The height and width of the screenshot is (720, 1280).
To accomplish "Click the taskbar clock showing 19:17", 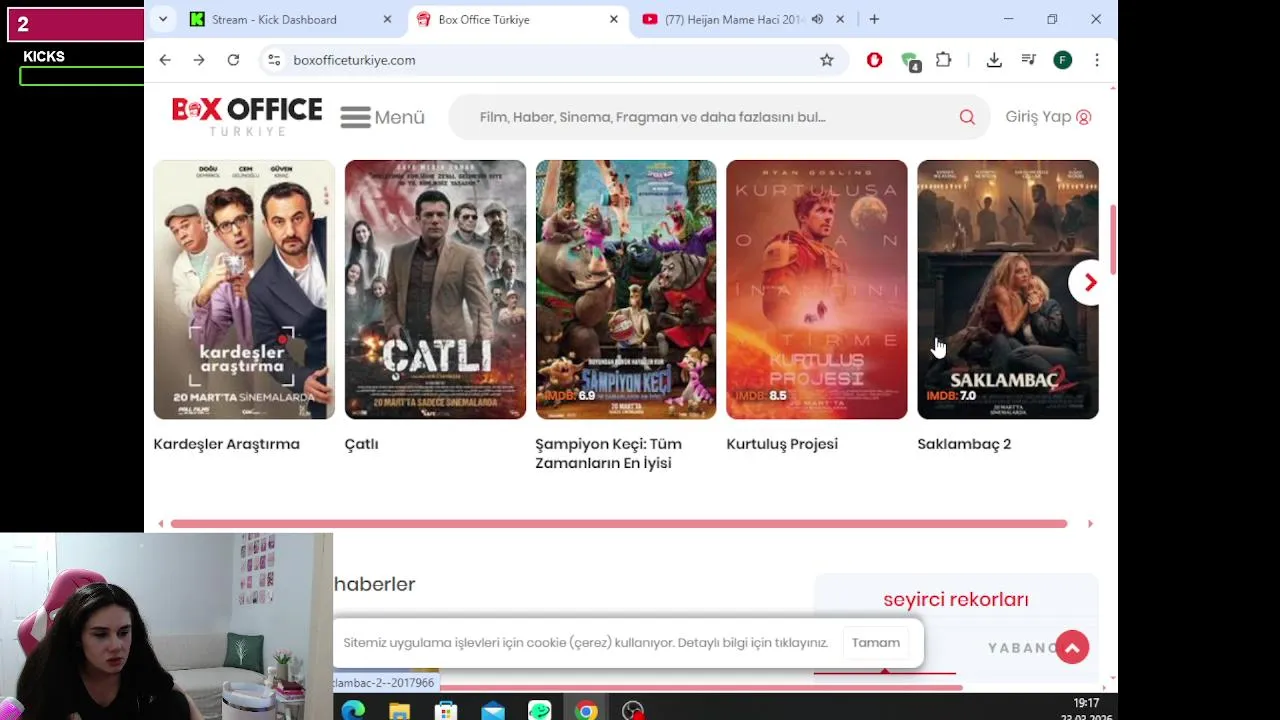I will tap(1086, 703).
